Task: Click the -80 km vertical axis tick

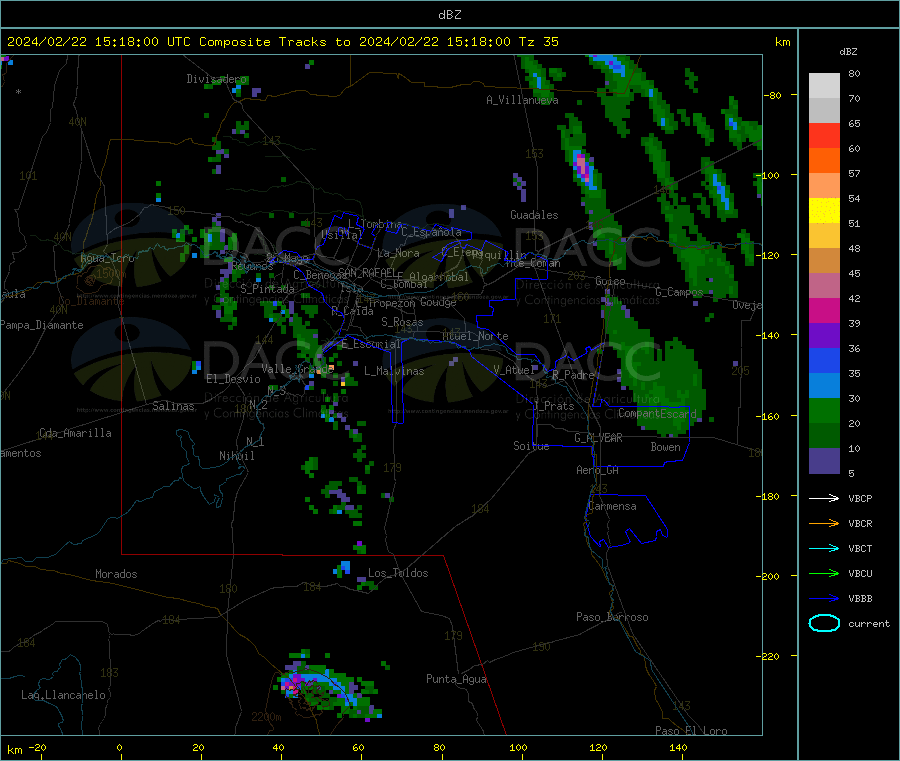Action: (773, 95)
